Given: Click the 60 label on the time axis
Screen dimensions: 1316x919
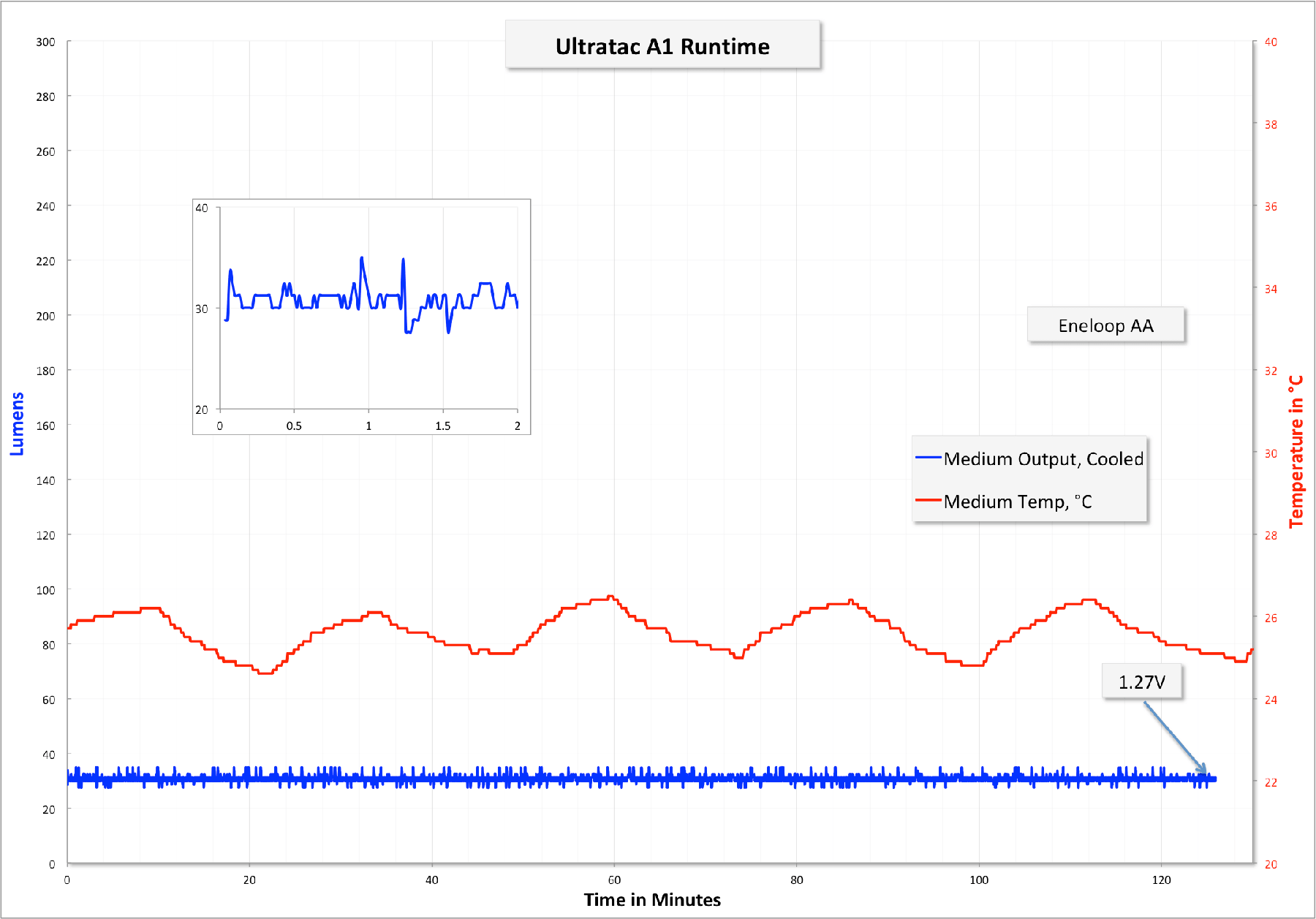Looking at the screenshot, I should [x=614, y=880].
